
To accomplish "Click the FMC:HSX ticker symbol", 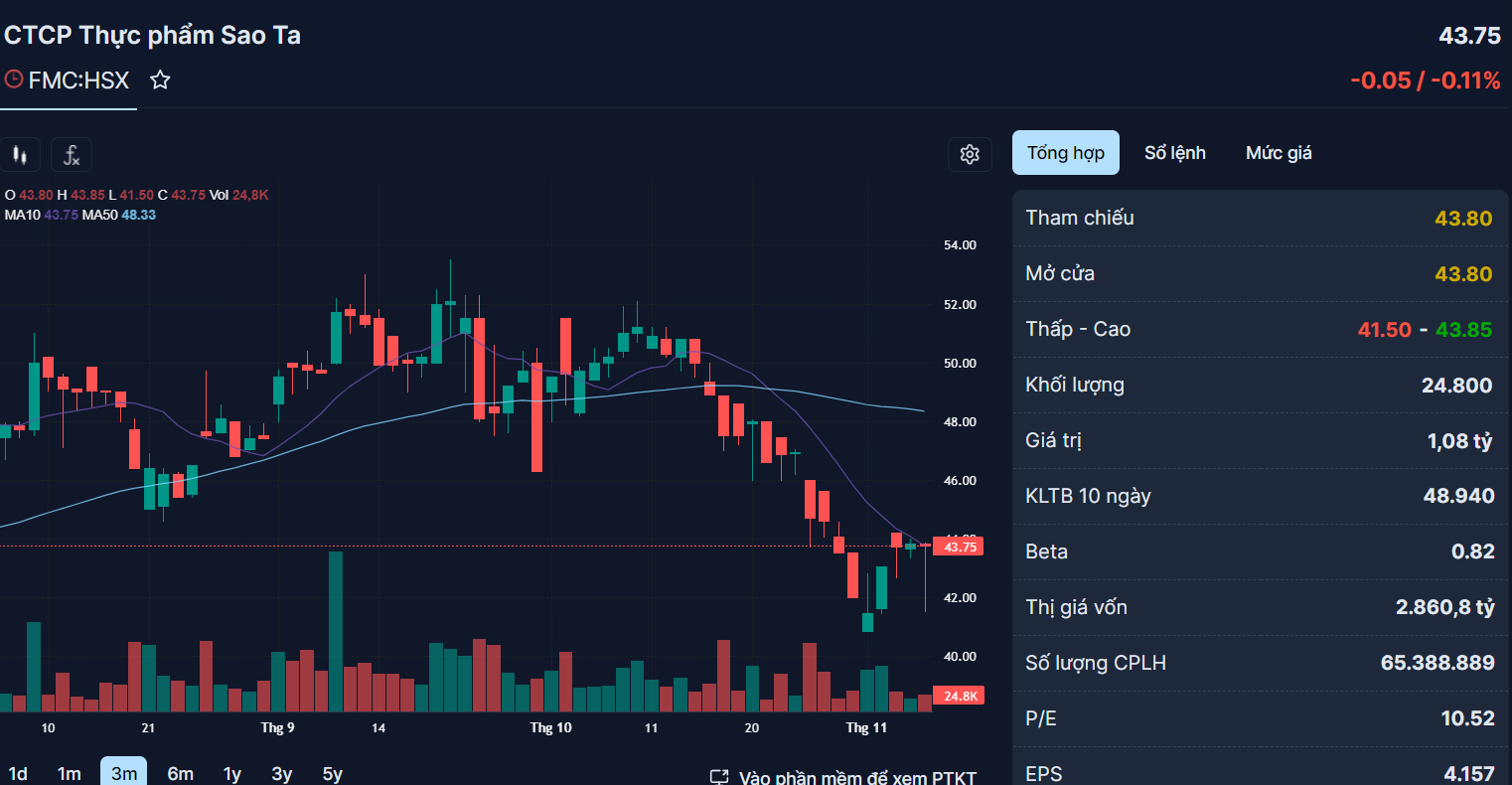I will point(79,80).
